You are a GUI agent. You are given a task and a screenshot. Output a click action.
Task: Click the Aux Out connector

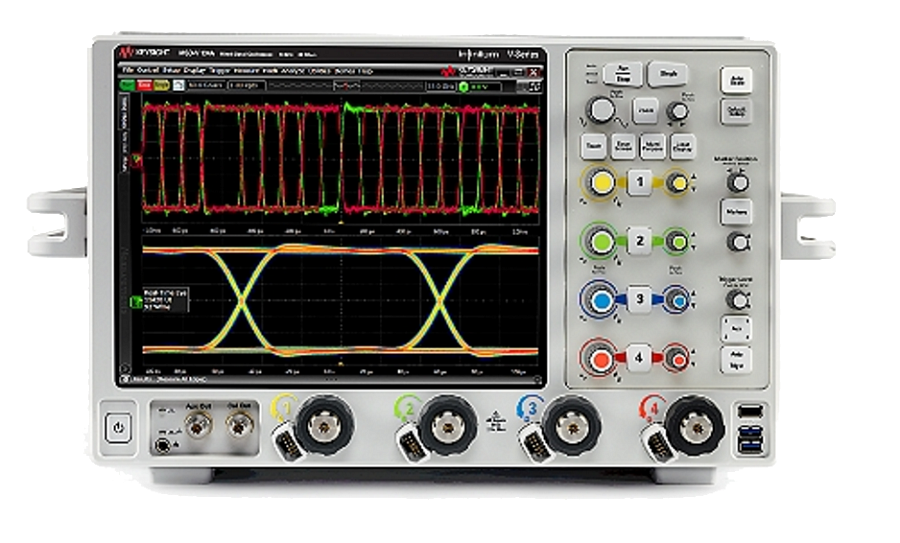pos(199,426)
